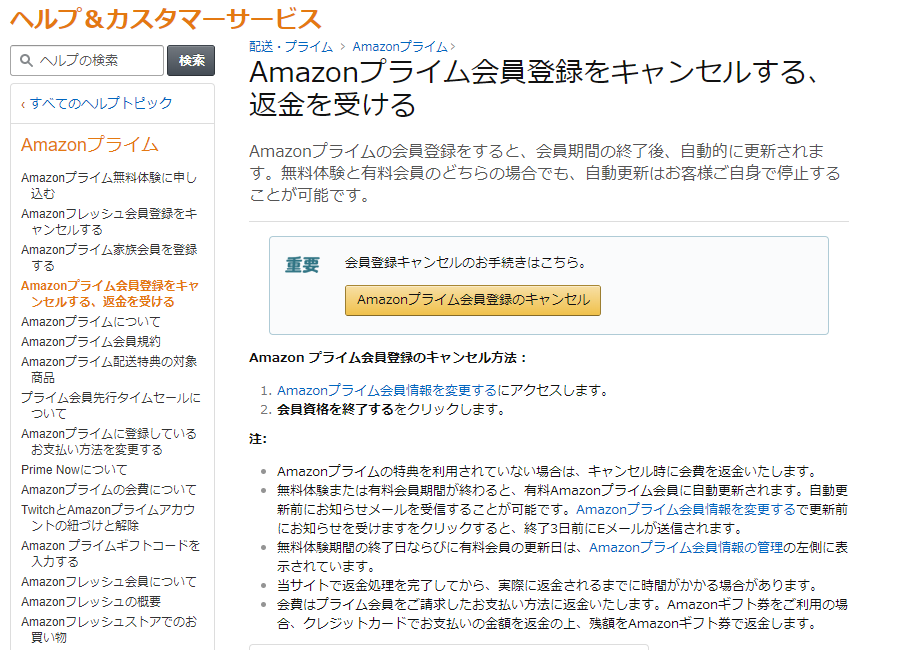The image size is (914, 650).
Task: Click text 会員登録キャンセルのお手続きはこちら。
Action: click(x=466, y=263)
